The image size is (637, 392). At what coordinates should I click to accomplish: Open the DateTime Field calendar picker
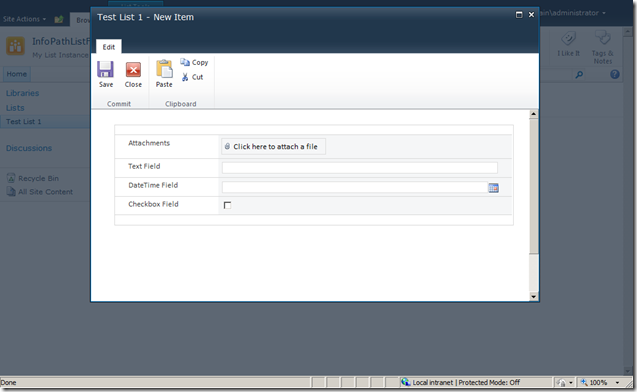[493, 188]
